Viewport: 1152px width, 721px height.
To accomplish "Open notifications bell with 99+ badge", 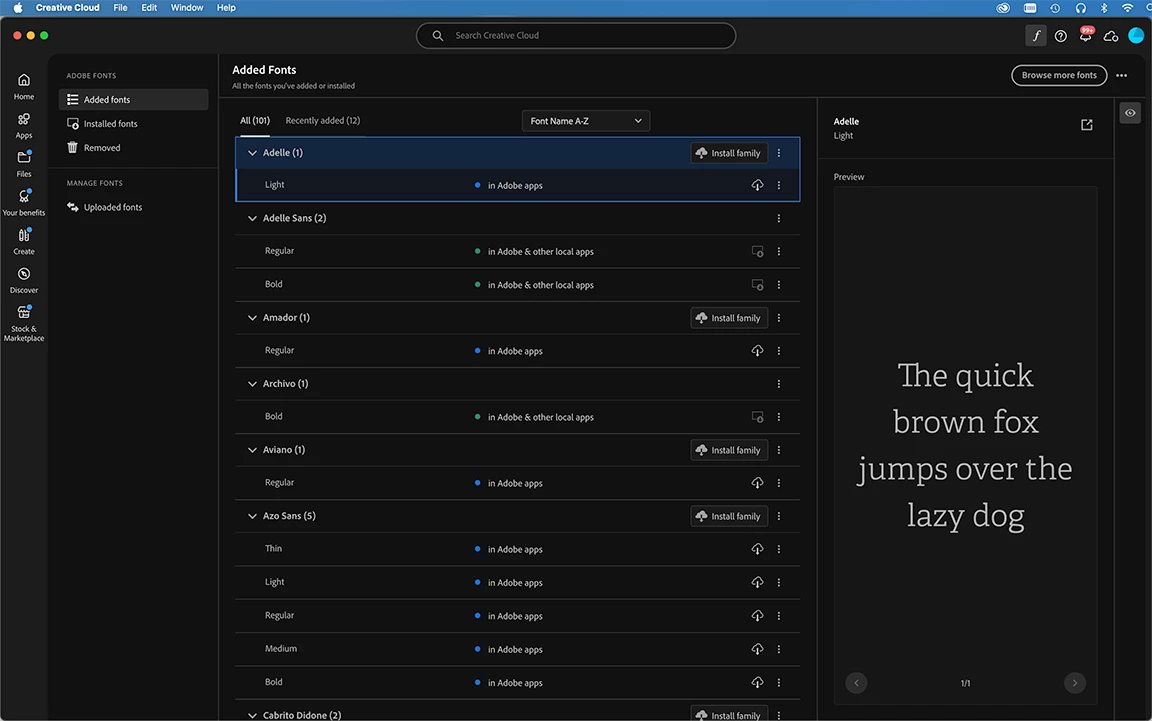I will pos(1085,35).
